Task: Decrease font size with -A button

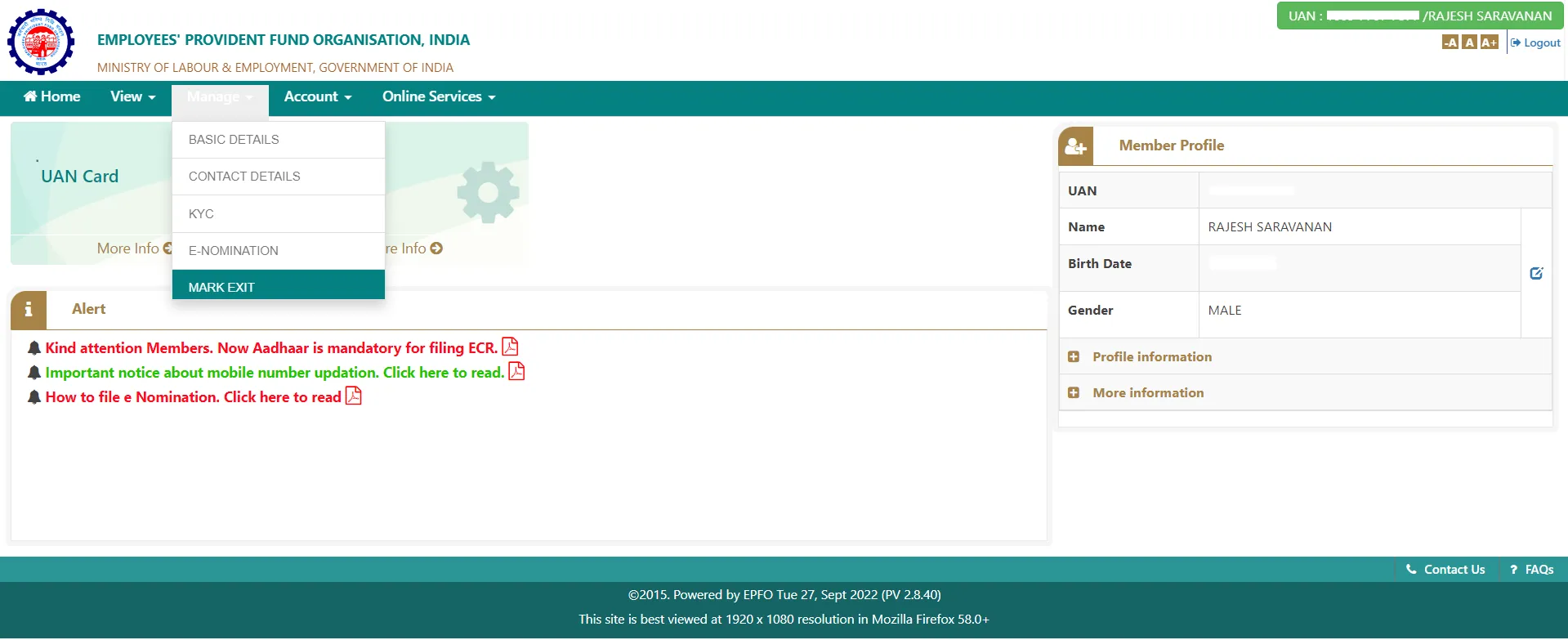Action: [1450, 43]
